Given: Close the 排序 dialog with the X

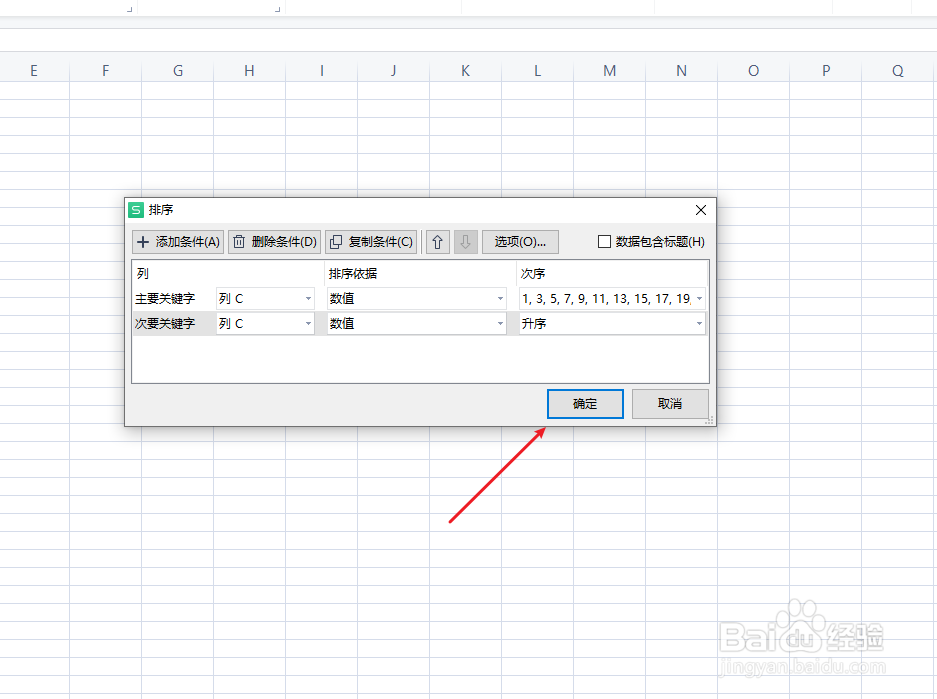Looking at the screenshot, I should (700, 210).
